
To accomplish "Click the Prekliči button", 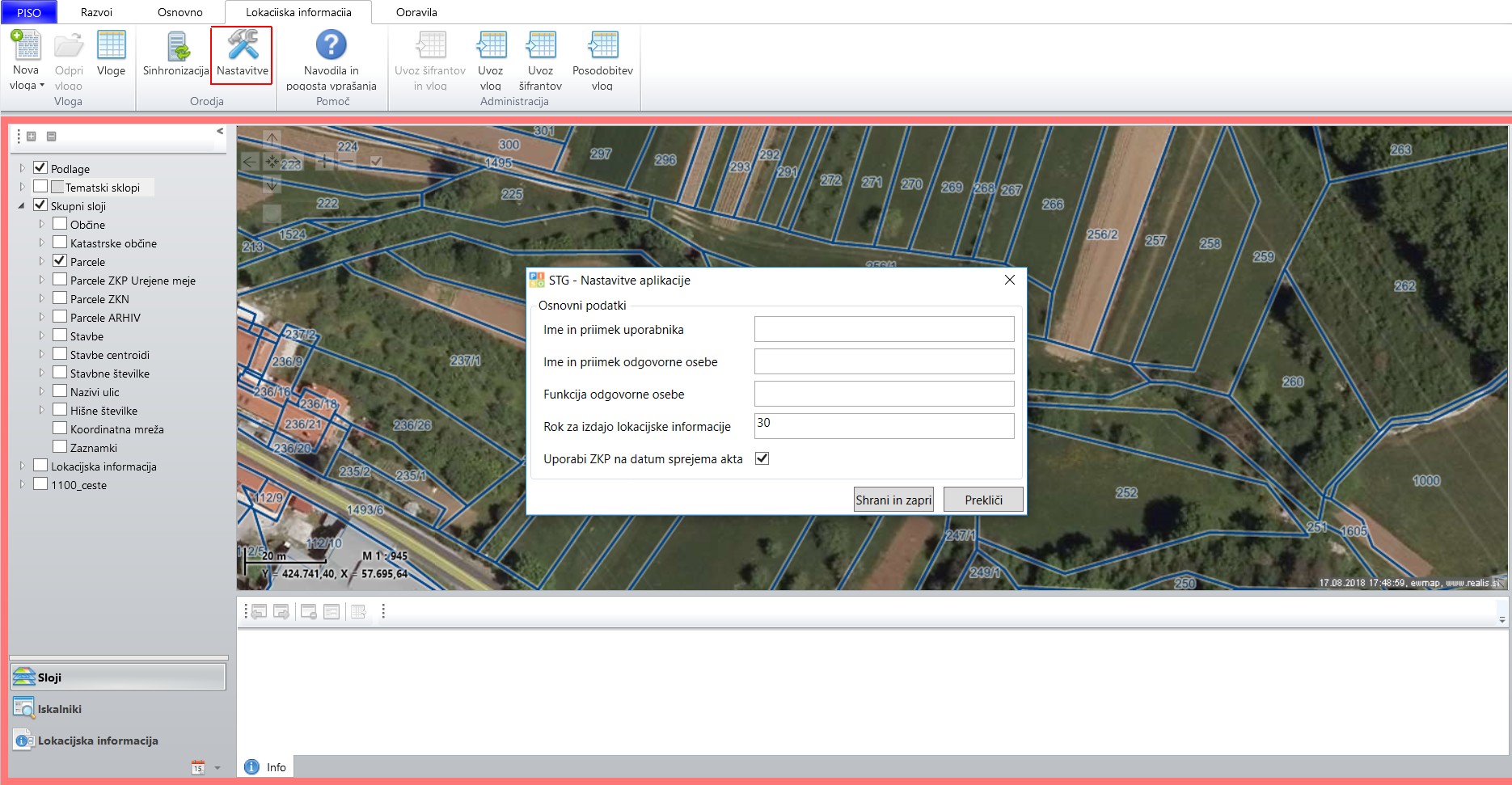I will click(x=983, y=500).
